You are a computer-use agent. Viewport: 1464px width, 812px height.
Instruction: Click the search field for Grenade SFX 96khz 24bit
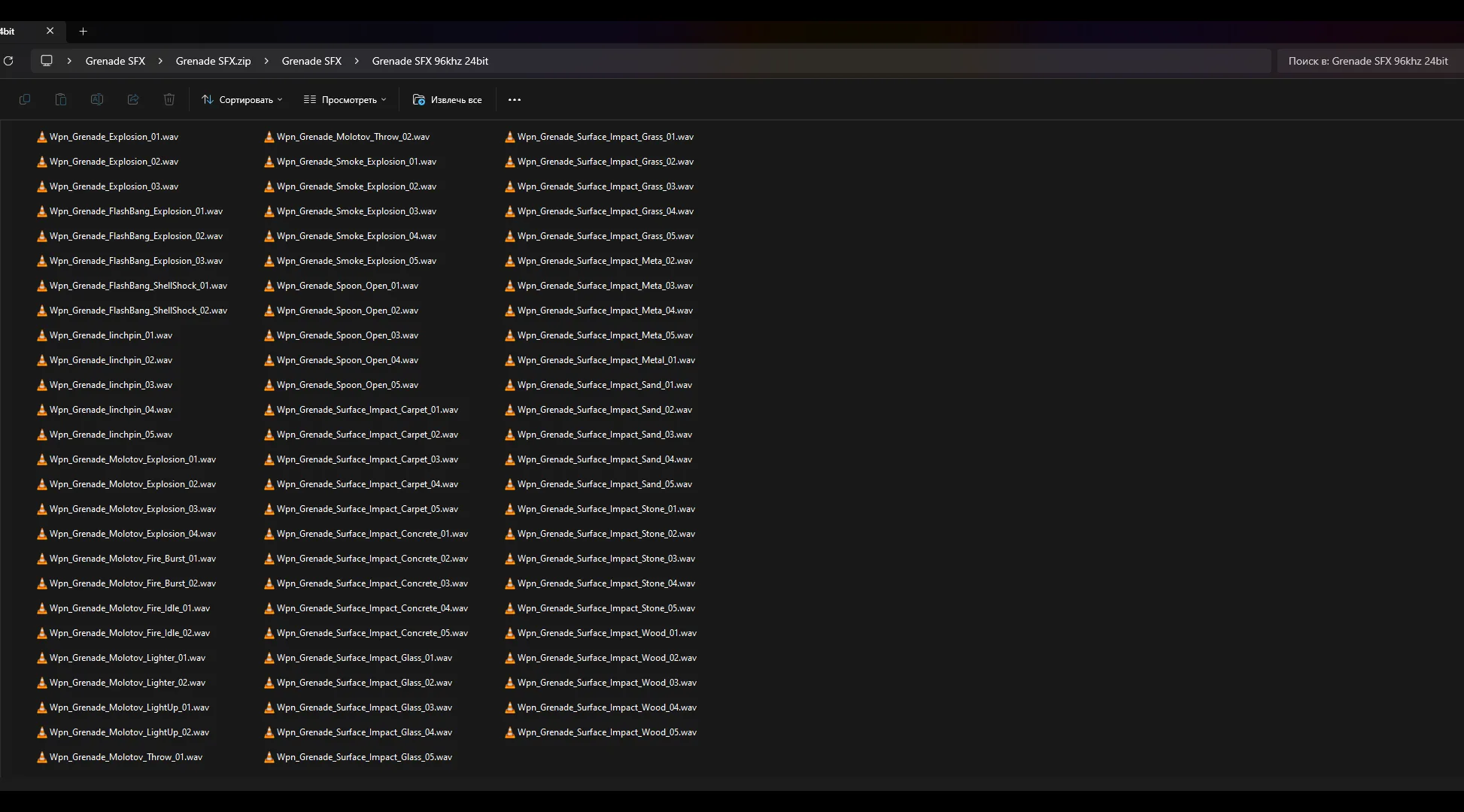tap(1367, 61)
